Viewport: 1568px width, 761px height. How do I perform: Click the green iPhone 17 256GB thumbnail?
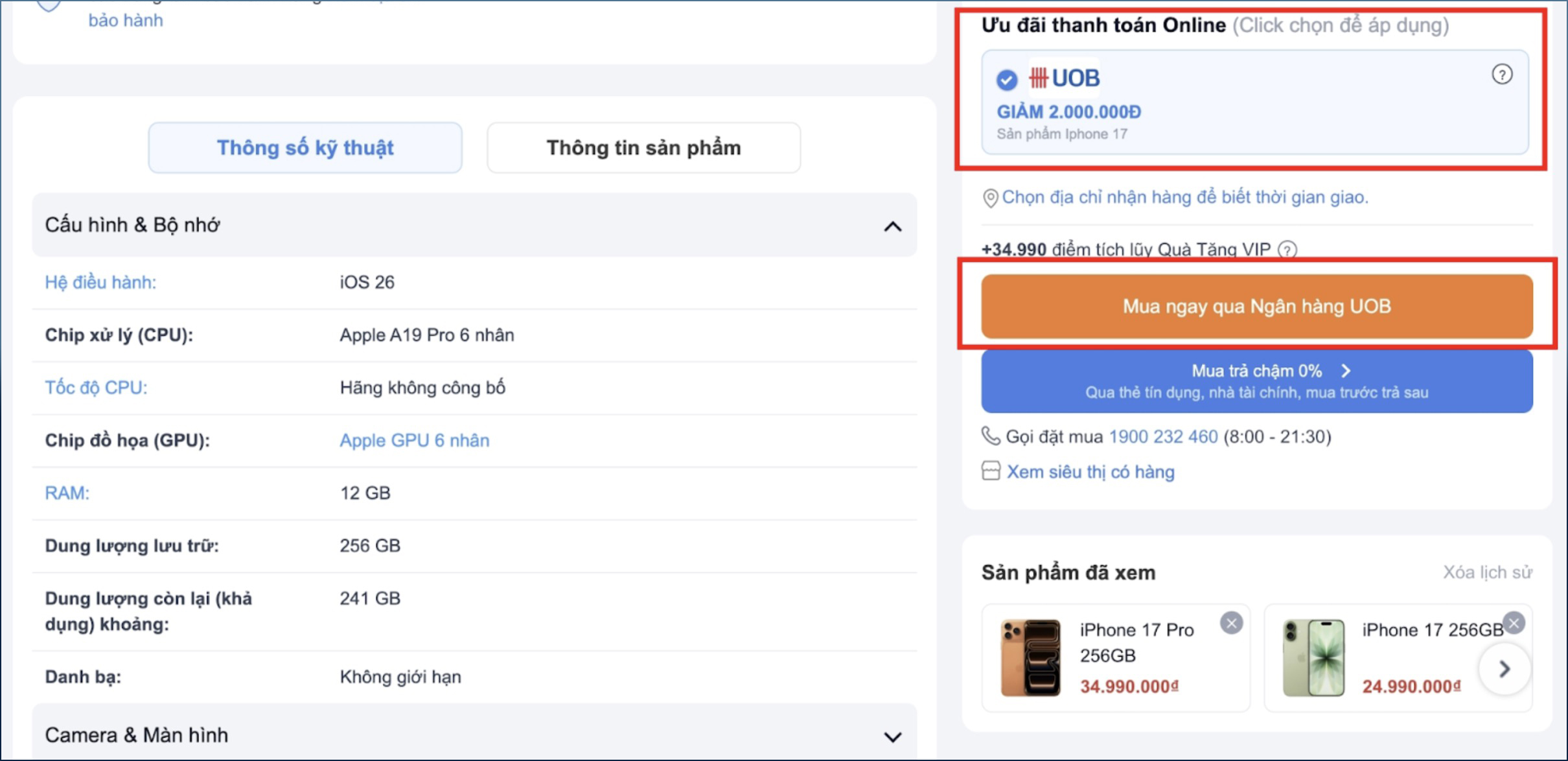point(1313,657)
